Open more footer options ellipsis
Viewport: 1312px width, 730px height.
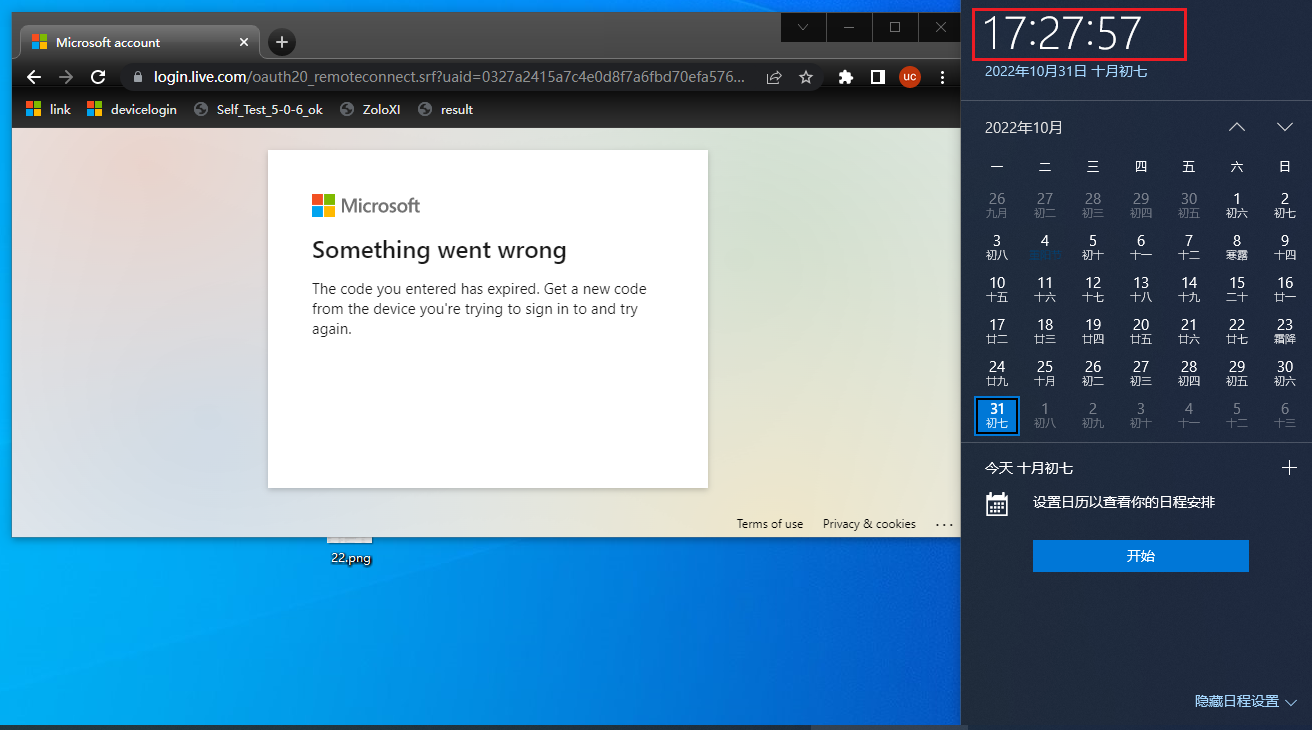click(944, 524)
